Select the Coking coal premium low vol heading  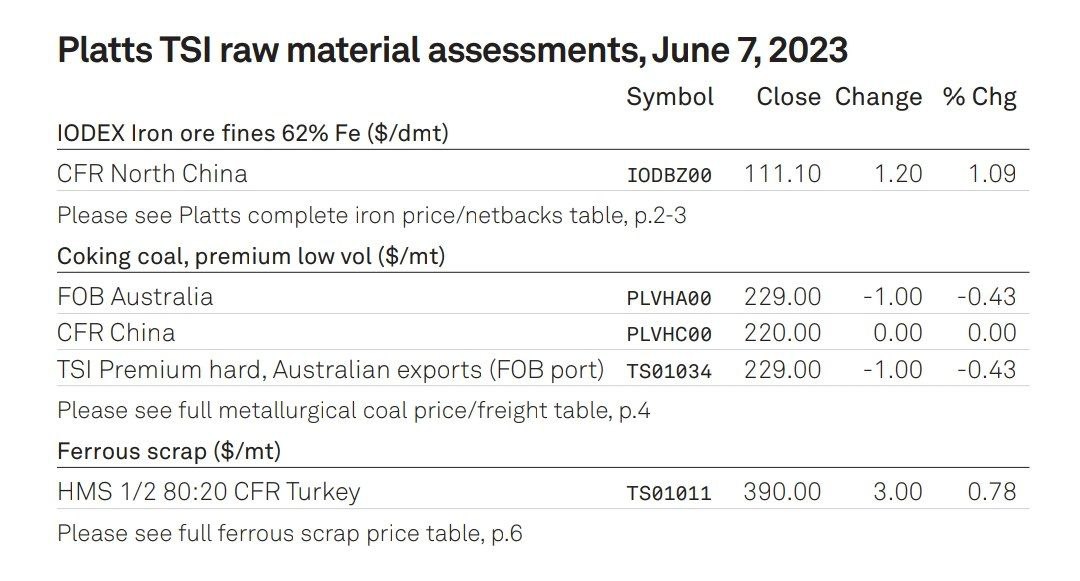click(251, 256)
